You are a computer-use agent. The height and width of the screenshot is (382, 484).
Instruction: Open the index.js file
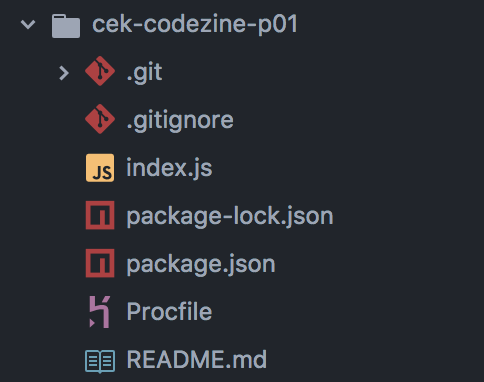click(x=169, y=168)
